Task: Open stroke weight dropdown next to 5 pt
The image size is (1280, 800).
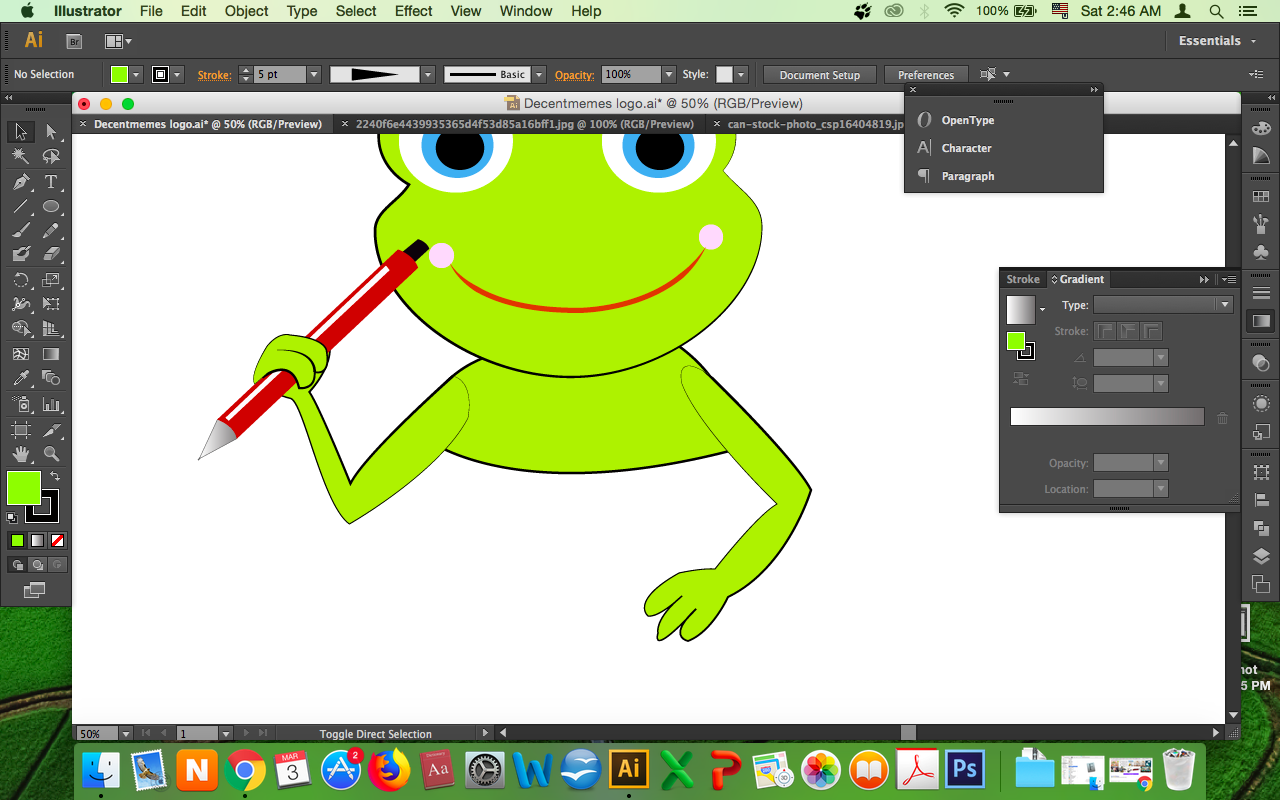Action: click(x=314, y=75)
